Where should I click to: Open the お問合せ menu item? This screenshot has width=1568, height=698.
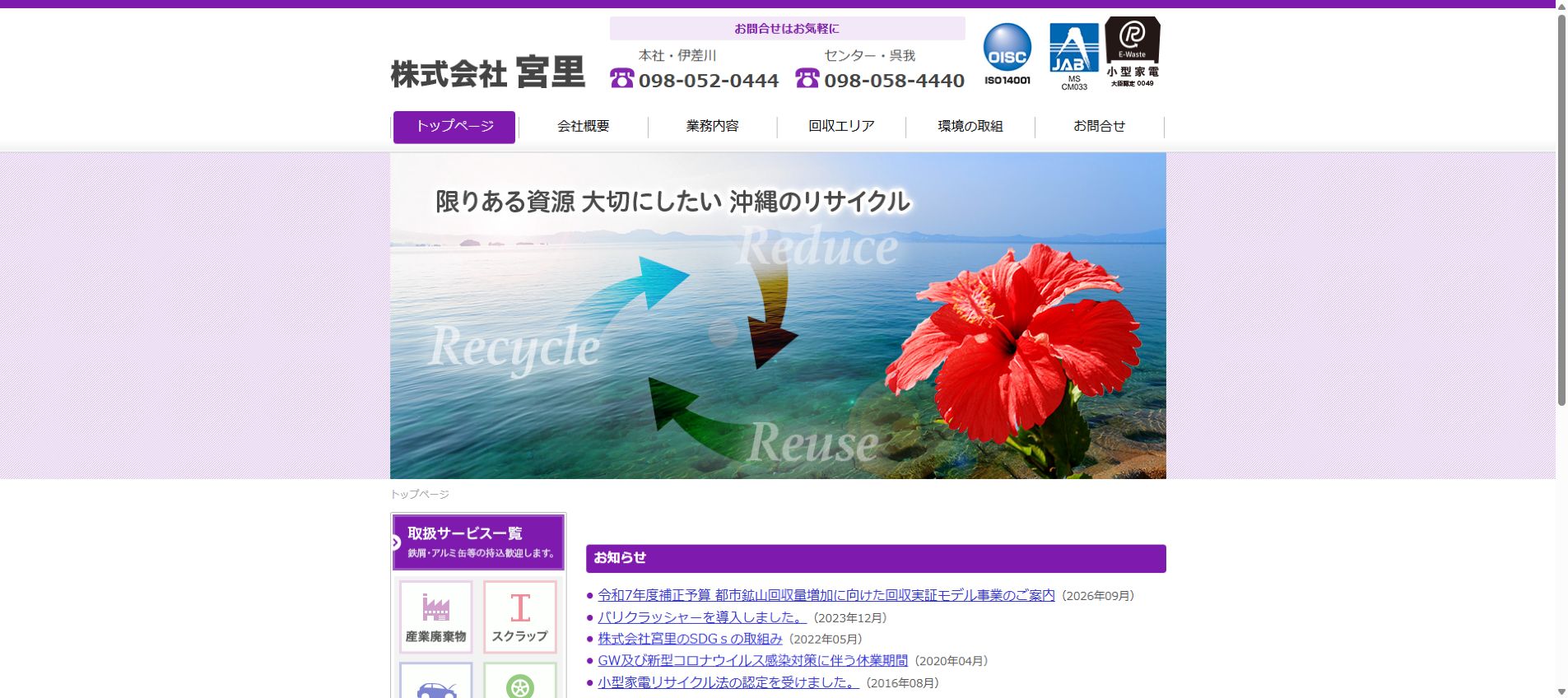pyautogui.click(x=1100, y=127)
